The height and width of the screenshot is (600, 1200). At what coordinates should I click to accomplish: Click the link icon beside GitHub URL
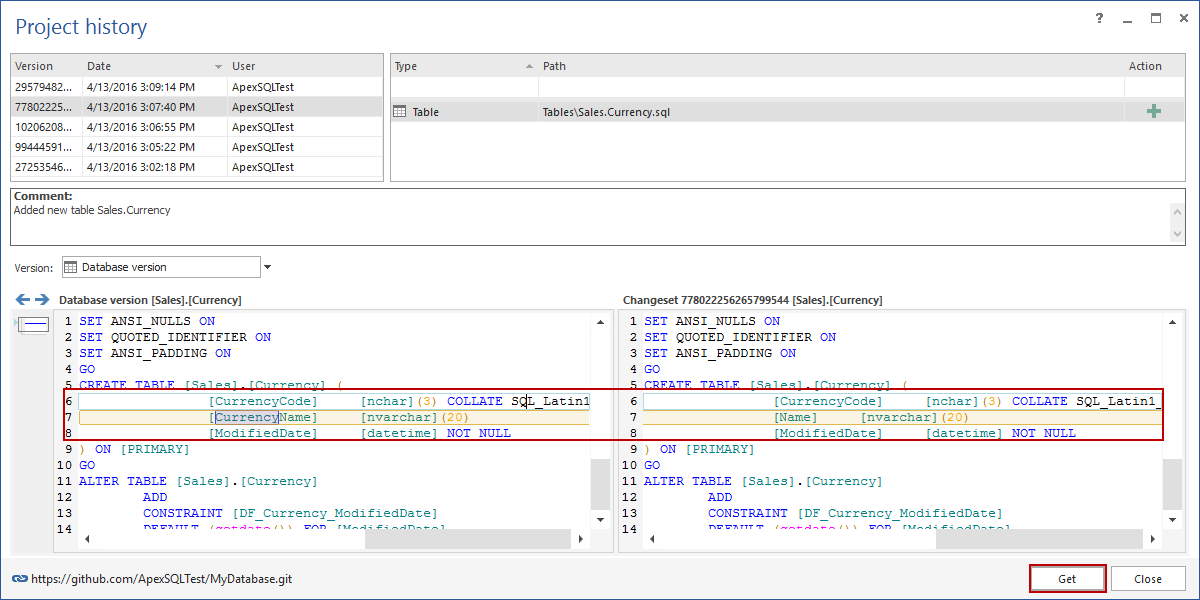pyautogui.click(x=19, y=579)
